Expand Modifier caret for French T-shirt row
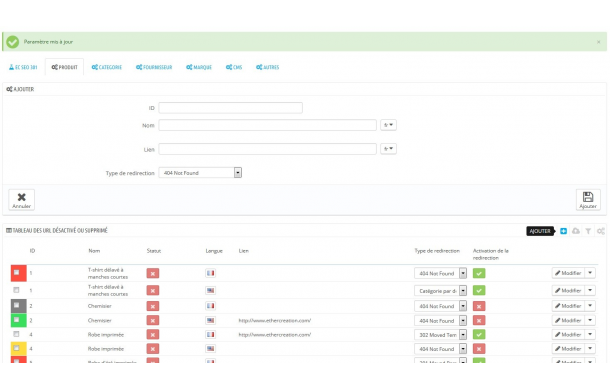Viewport: 610px width, 390px height. pyautogui.click(x=590, y=273)
